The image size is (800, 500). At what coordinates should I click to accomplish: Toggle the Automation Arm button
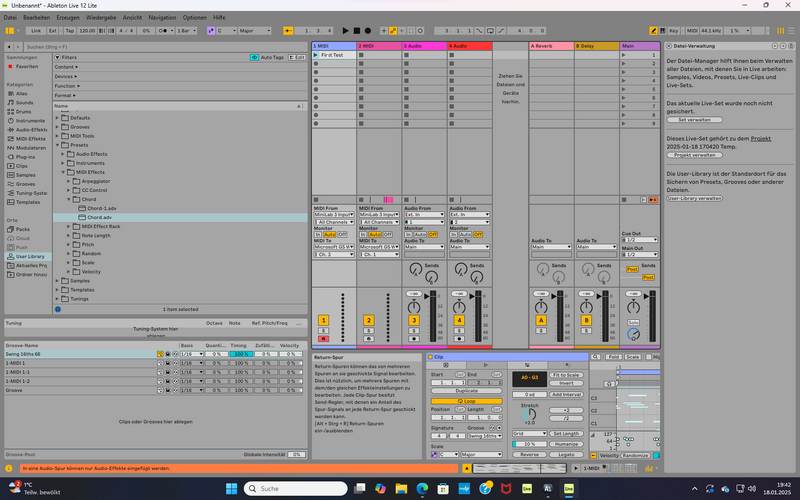(x=393, y=31)
